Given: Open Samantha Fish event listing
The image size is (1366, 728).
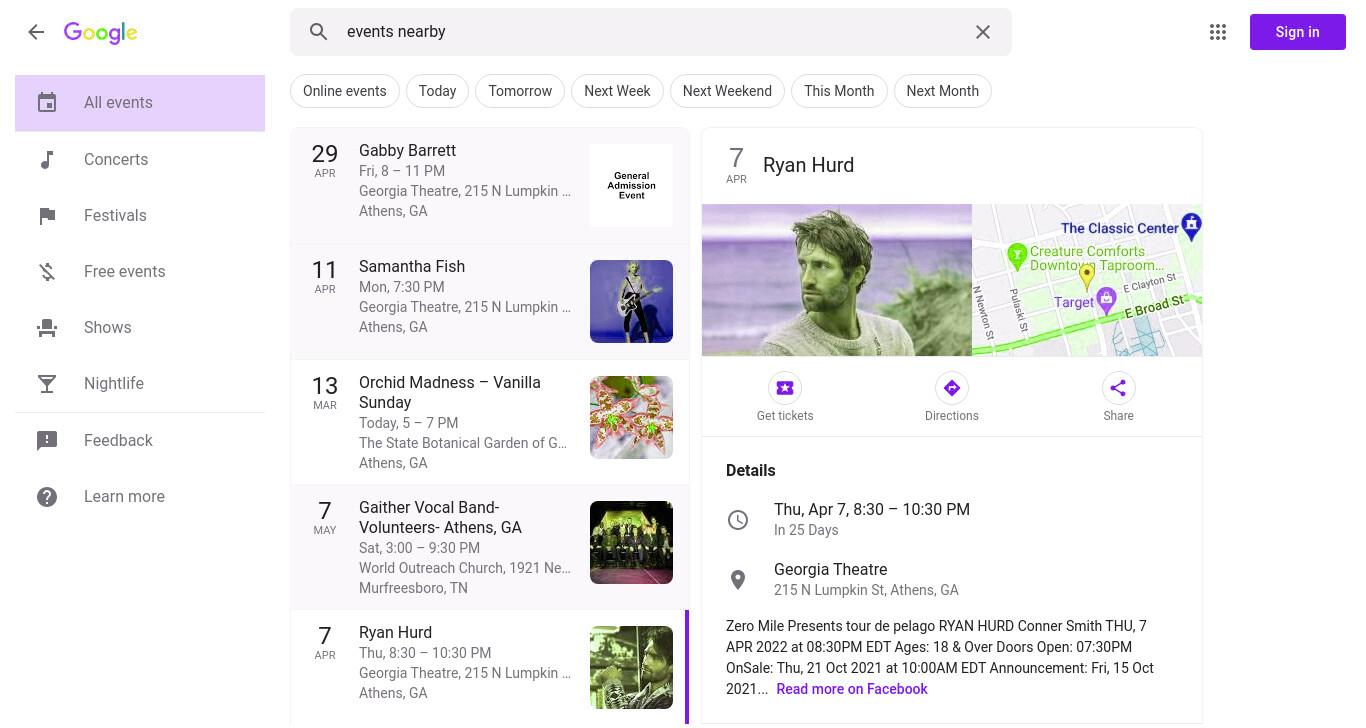Looking at the screenshot, I should (x=490, y=302).
